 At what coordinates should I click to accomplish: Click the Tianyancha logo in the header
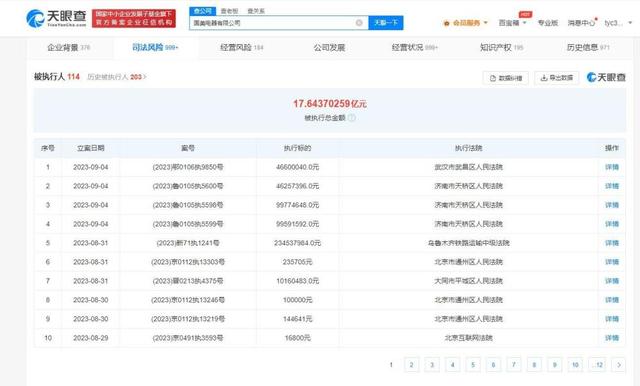56,18
